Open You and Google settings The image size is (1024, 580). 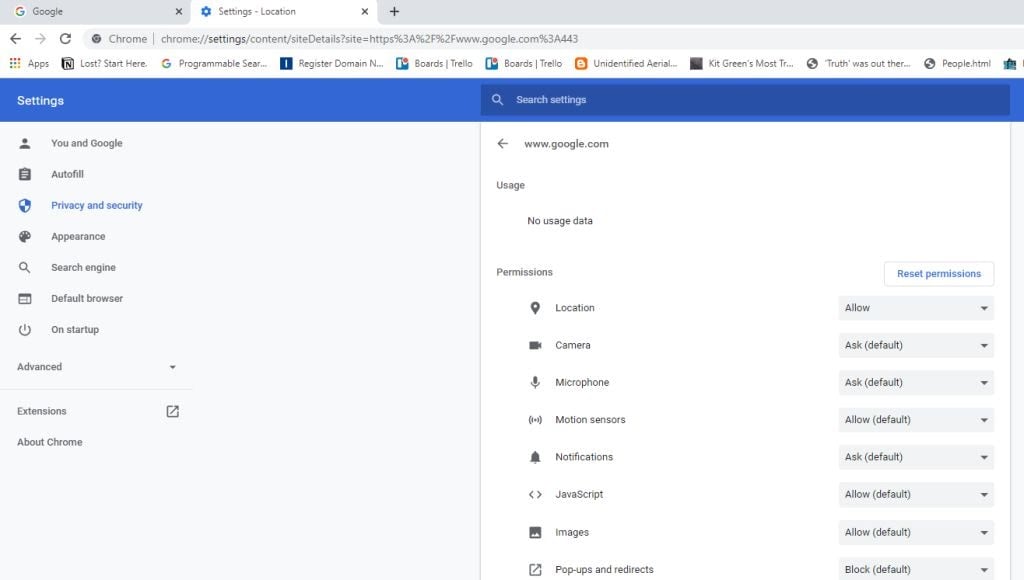87,143
